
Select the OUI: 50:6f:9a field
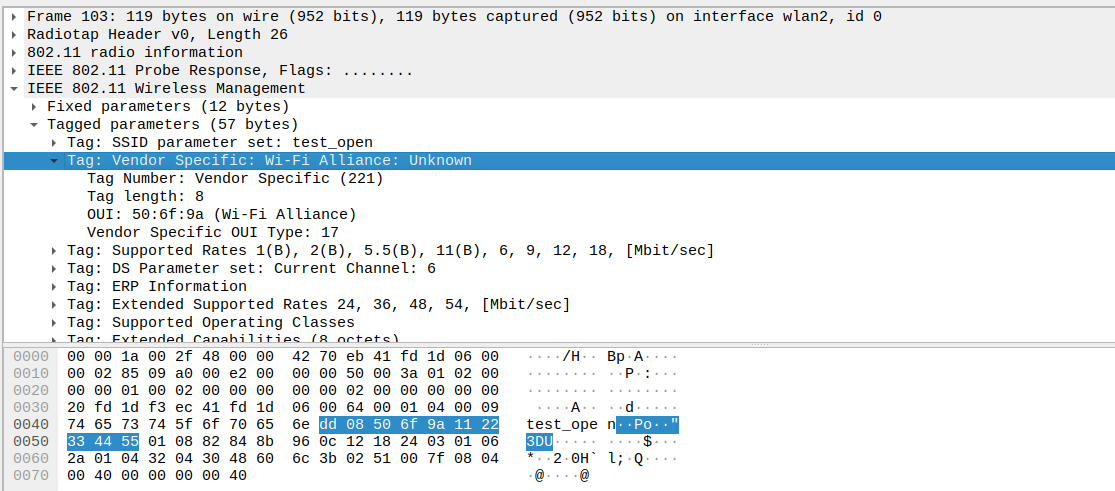[x=221, y=215]
